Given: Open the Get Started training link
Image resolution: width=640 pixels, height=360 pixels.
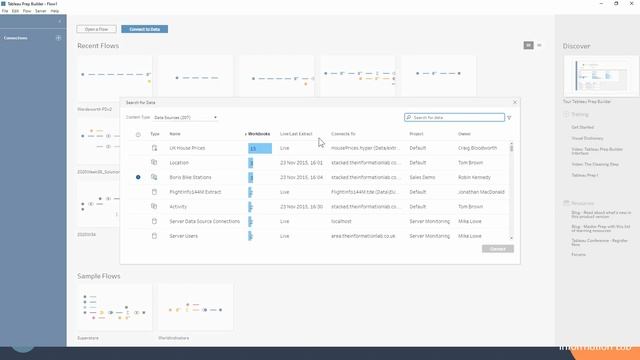Looking at the screenshot, I should pos(582,127).
